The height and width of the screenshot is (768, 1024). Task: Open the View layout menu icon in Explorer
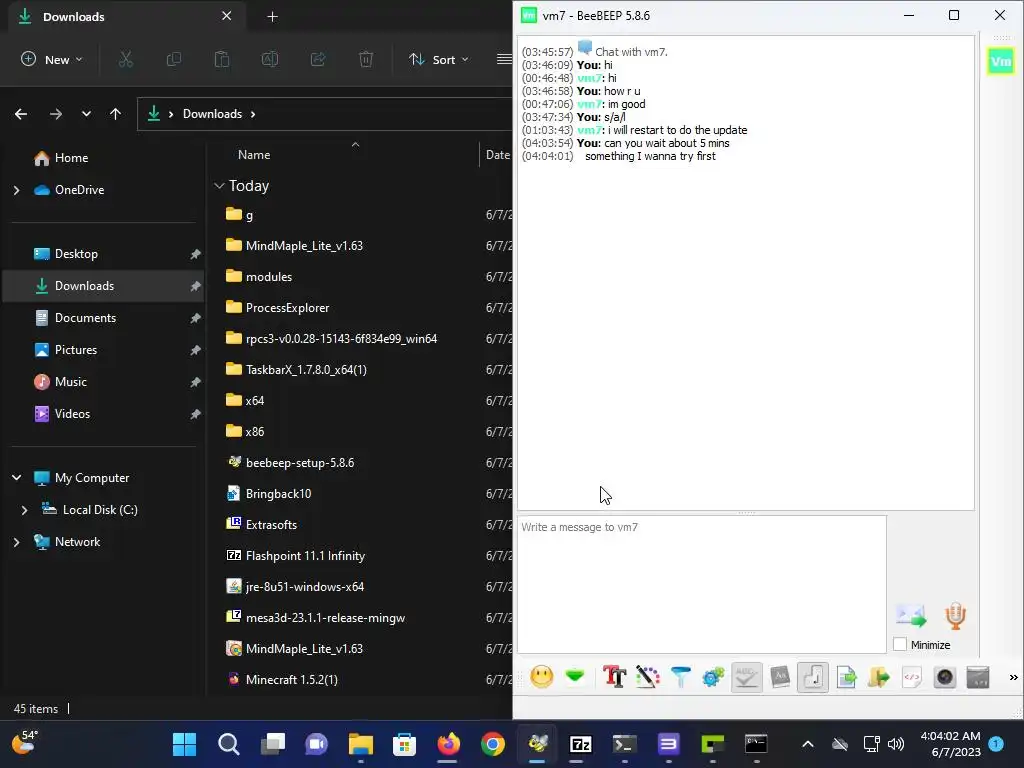[x=504, y=59]
